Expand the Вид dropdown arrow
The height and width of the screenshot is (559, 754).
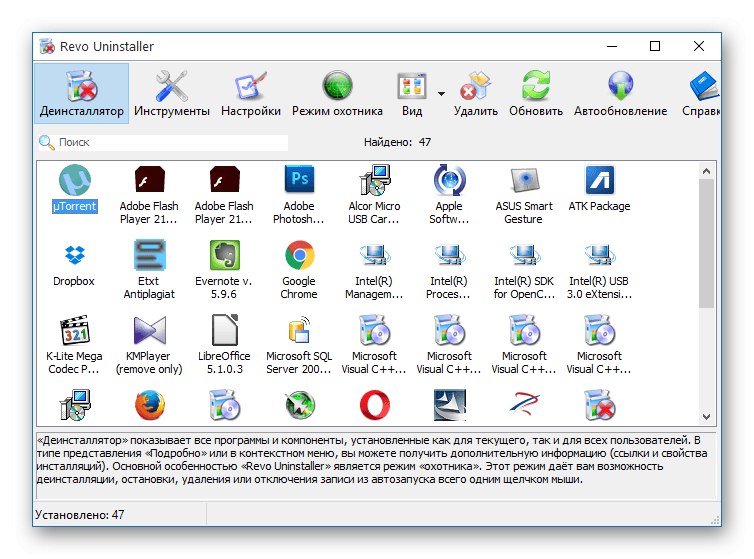(x=441, y=94)
